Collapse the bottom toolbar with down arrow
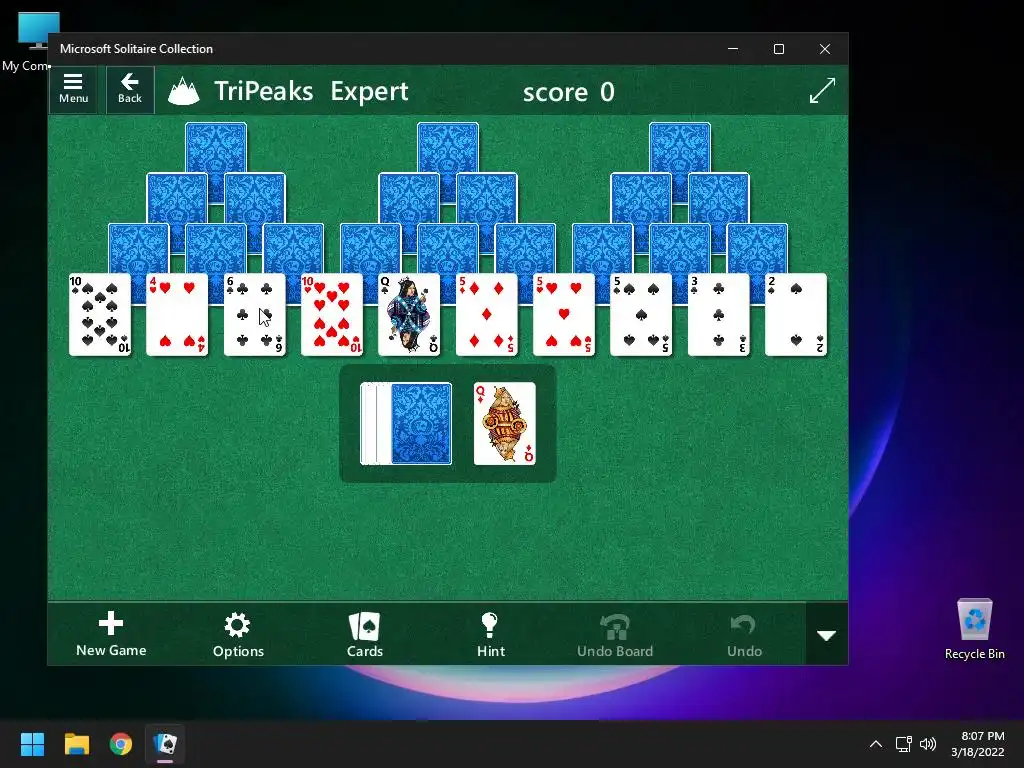 click(827, 634)
